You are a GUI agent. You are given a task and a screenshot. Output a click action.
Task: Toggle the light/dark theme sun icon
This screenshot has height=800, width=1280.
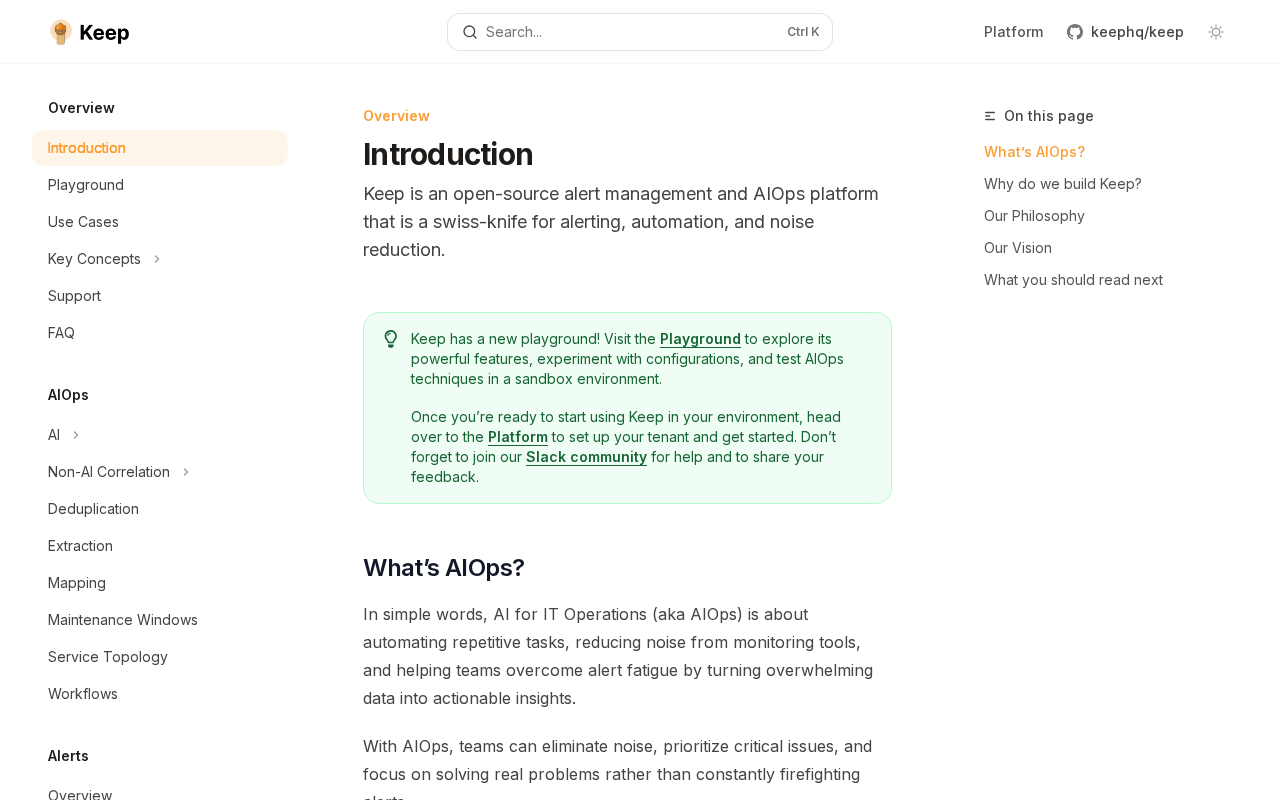click(1216, 32)
